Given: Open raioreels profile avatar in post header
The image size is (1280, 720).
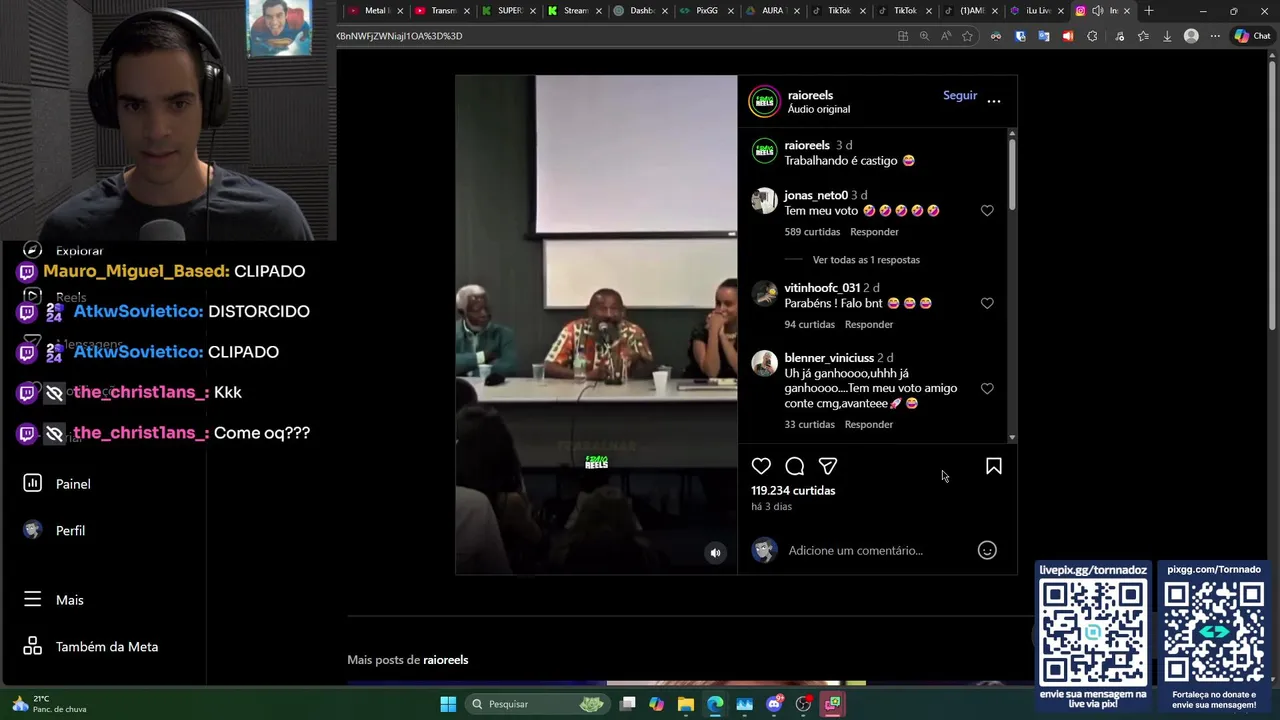Looking at the screenshot, I should [x=765, y=101].
